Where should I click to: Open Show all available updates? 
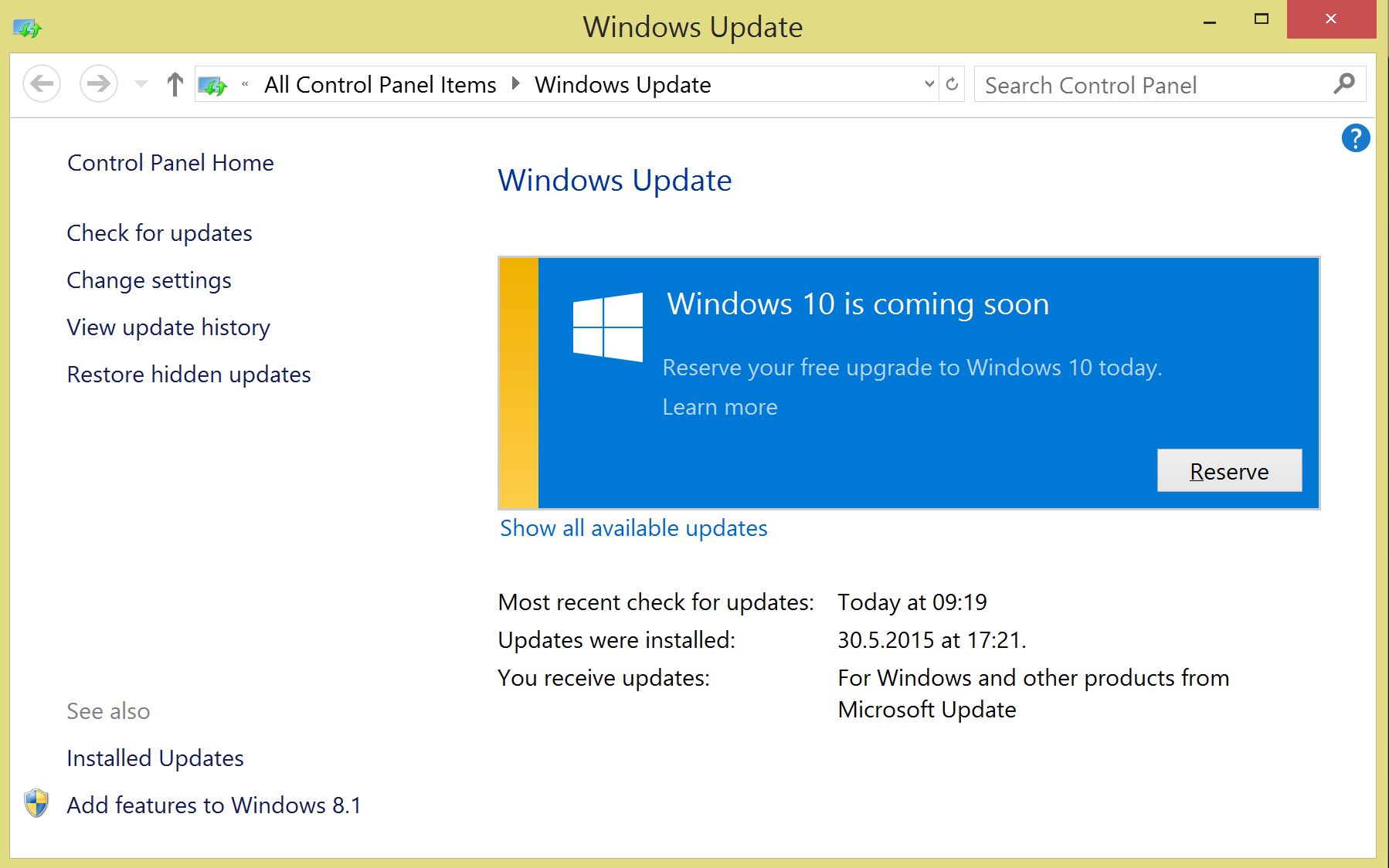click(x=633, y=528)
